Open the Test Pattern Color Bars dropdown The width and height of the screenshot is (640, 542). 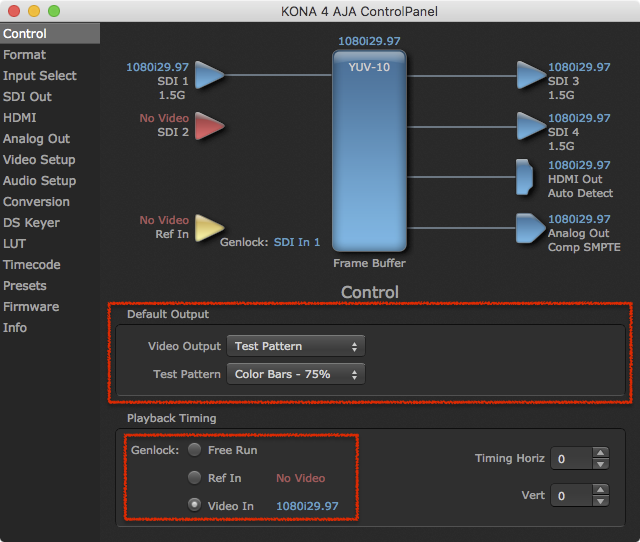tap(296, 374)
